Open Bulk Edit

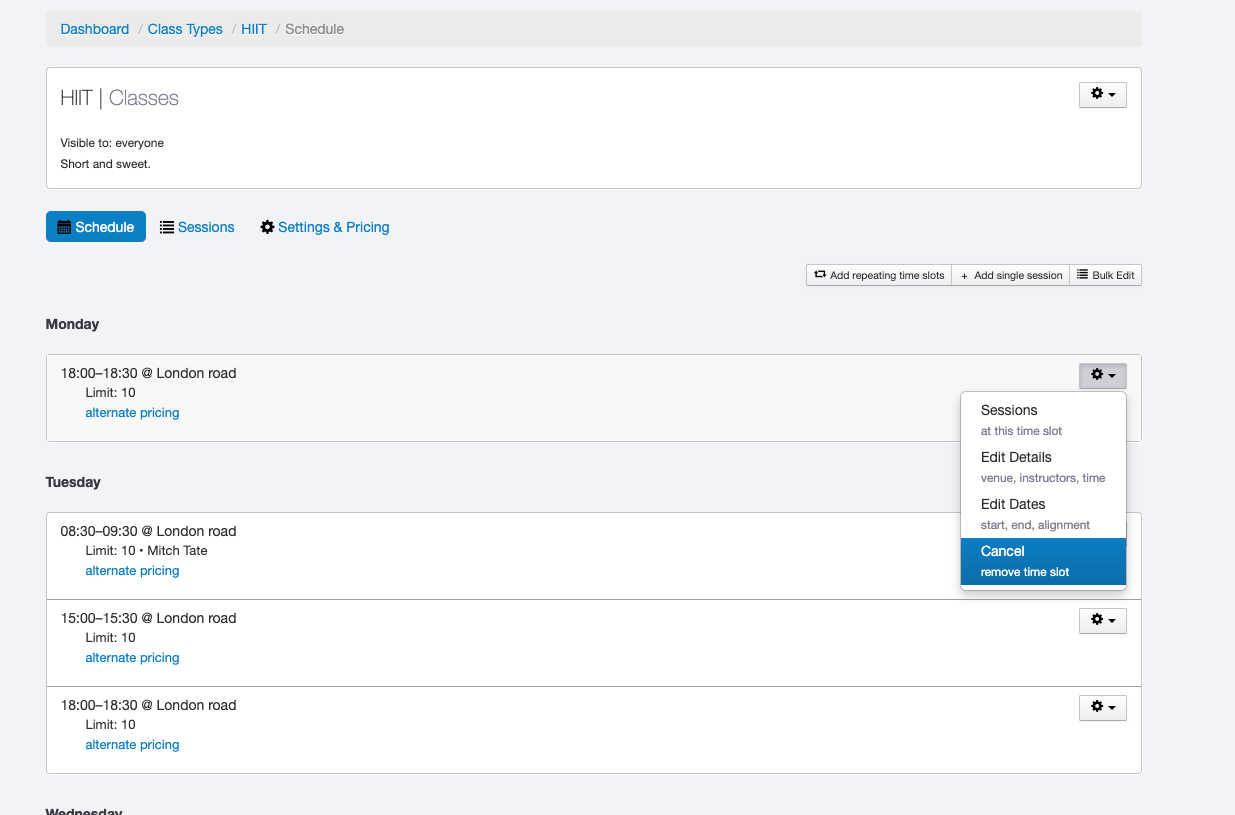click(1105, 275)
